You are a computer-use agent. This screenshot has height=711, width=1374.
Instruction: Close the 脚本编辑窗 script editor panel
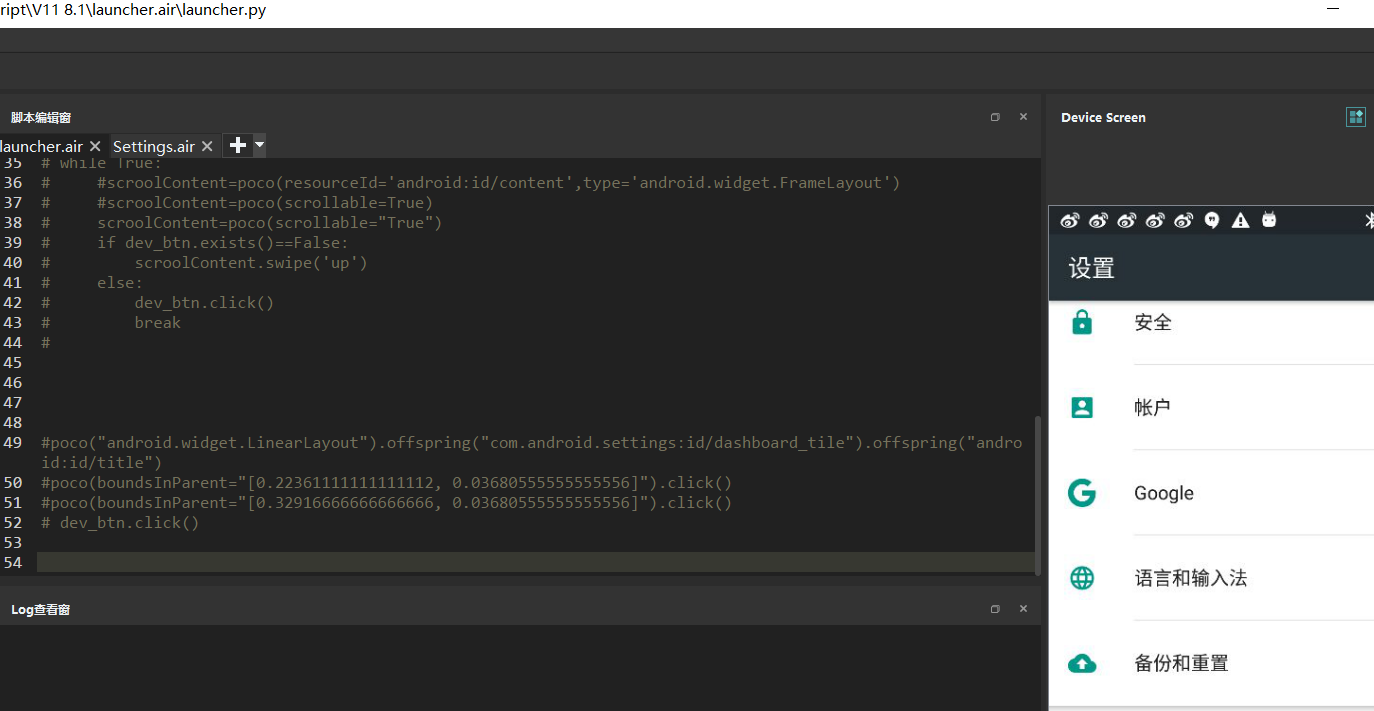(1023, 117)
